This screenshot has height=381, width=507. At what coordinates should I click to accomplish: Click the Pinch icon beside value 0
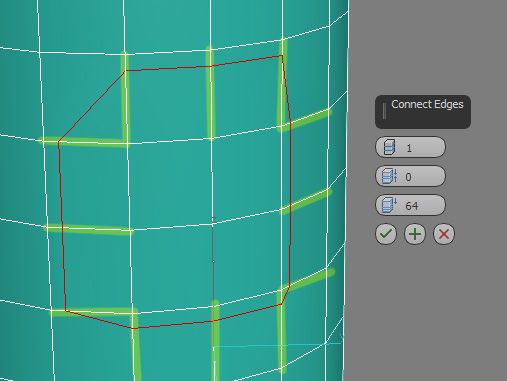pyautogui.click(x=389, y=176)
